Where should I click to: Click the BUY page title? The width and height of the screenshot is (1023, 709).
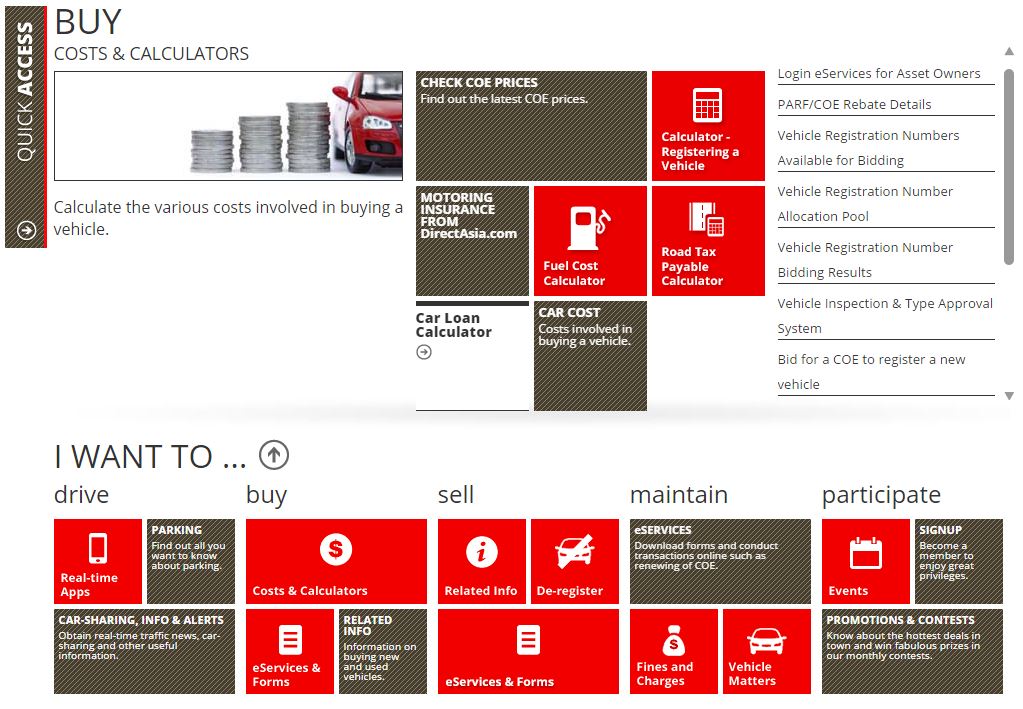[88, 22]
